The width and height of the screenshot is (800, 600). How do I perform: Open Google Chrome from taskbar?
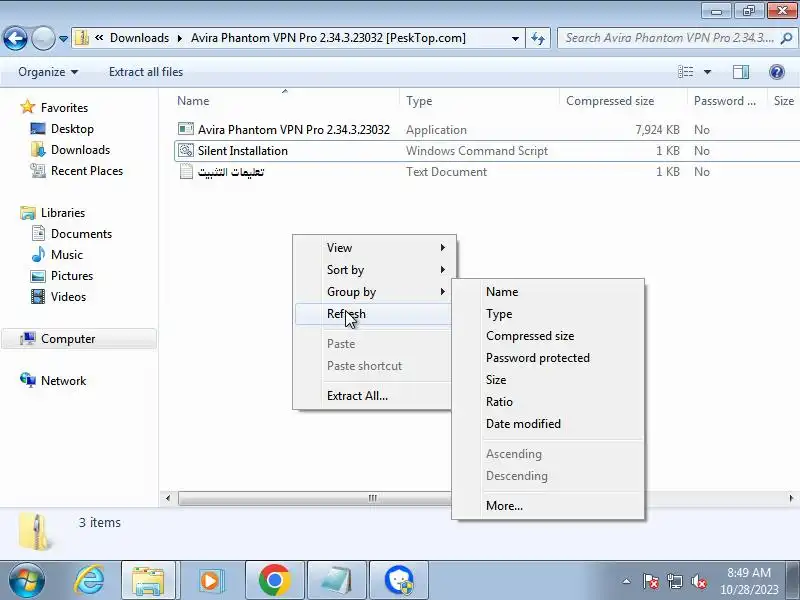click(x=274, y=581)
